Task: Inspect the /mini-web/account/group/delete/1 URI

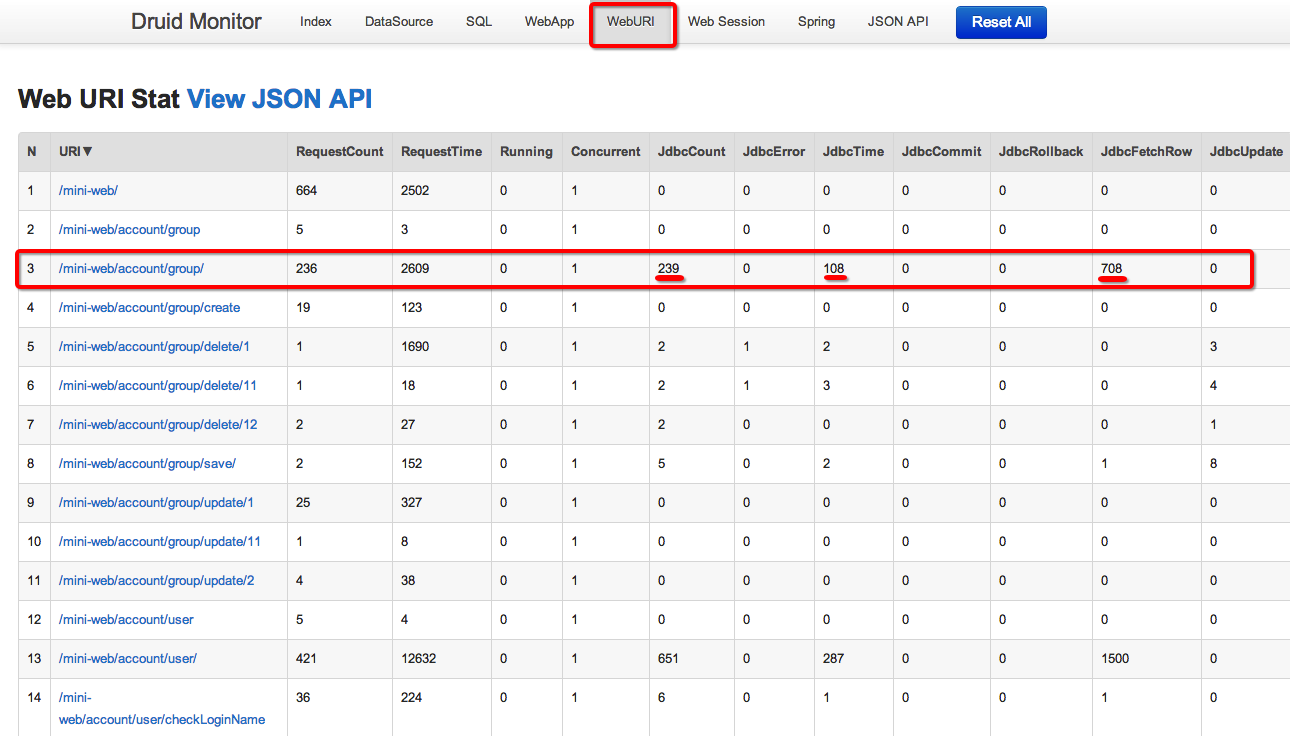Action: 153,346
